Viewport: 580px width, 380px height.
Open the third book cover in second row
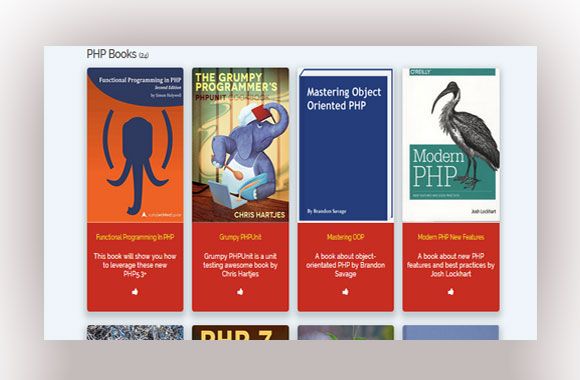[345, 333]
